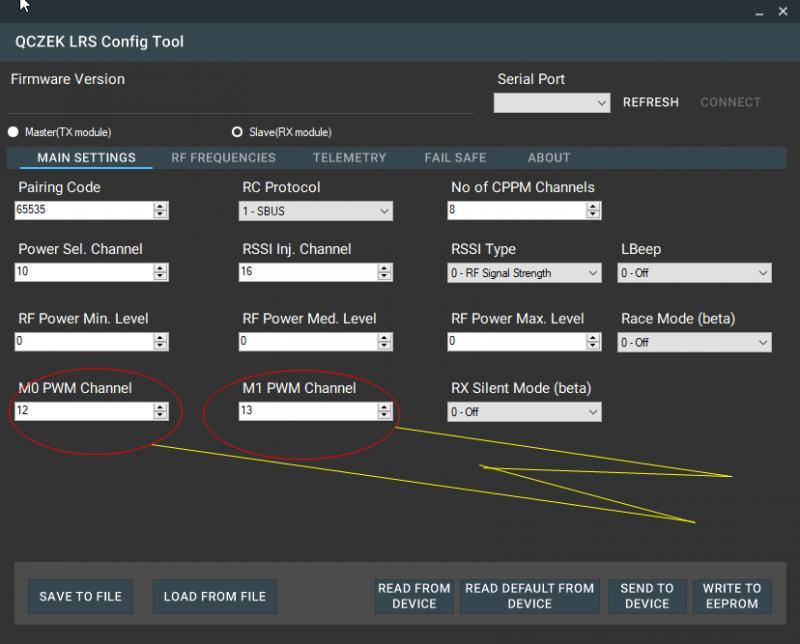The height and width of the screenshot is (644, 800).
Task: Click Read From Device button
Action: 414,596
